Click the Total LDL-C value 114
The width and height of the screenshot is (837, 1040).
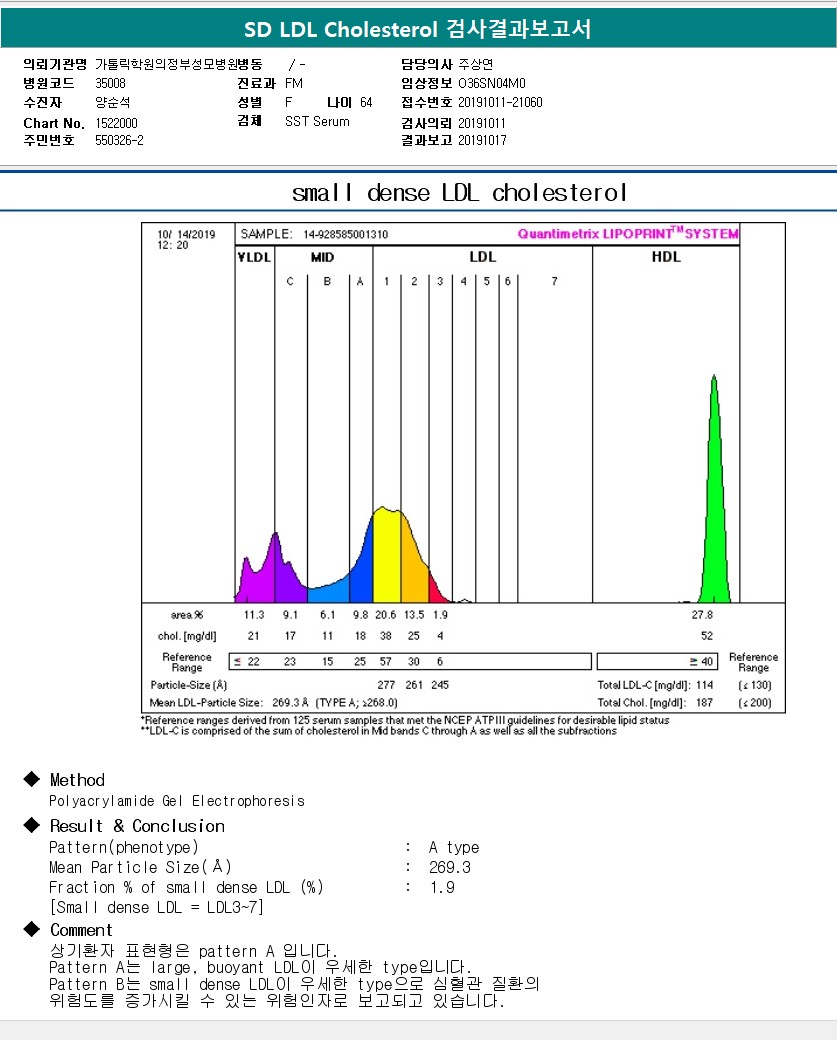[703, 686]
